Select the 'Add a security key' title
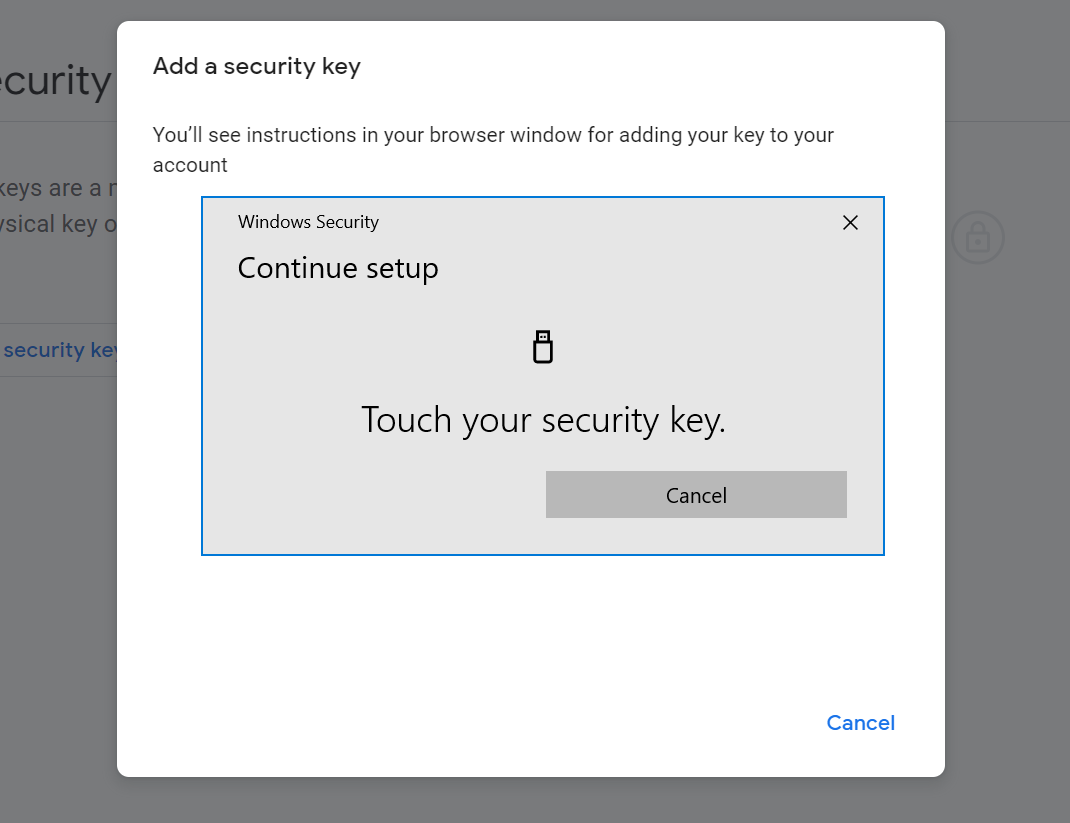This screenshot has height=823, width=1070. (x=257, y=66)
